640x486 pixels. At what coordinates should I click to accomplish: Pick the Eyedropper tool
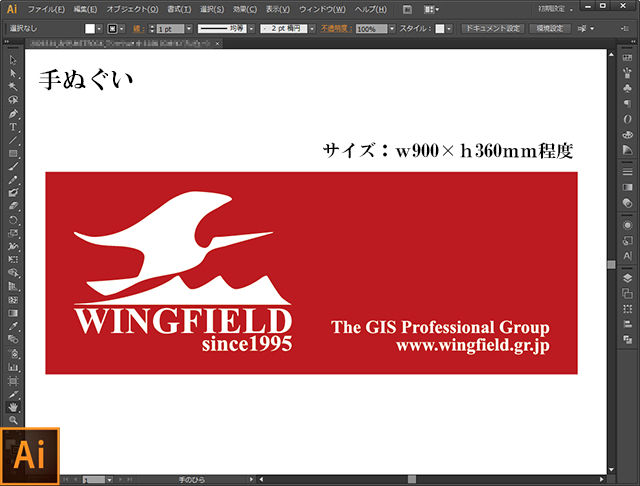[x=13, y=326]
